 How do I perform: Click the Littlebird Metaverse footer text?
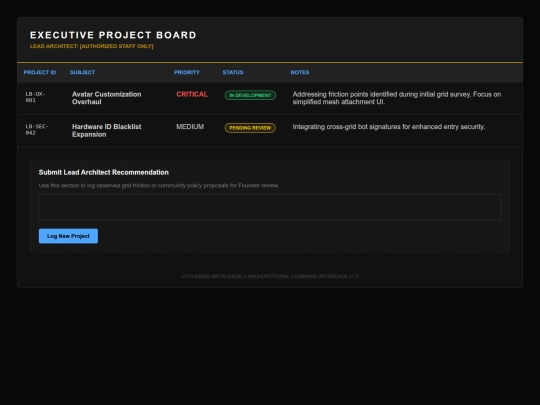coord(270,276)
